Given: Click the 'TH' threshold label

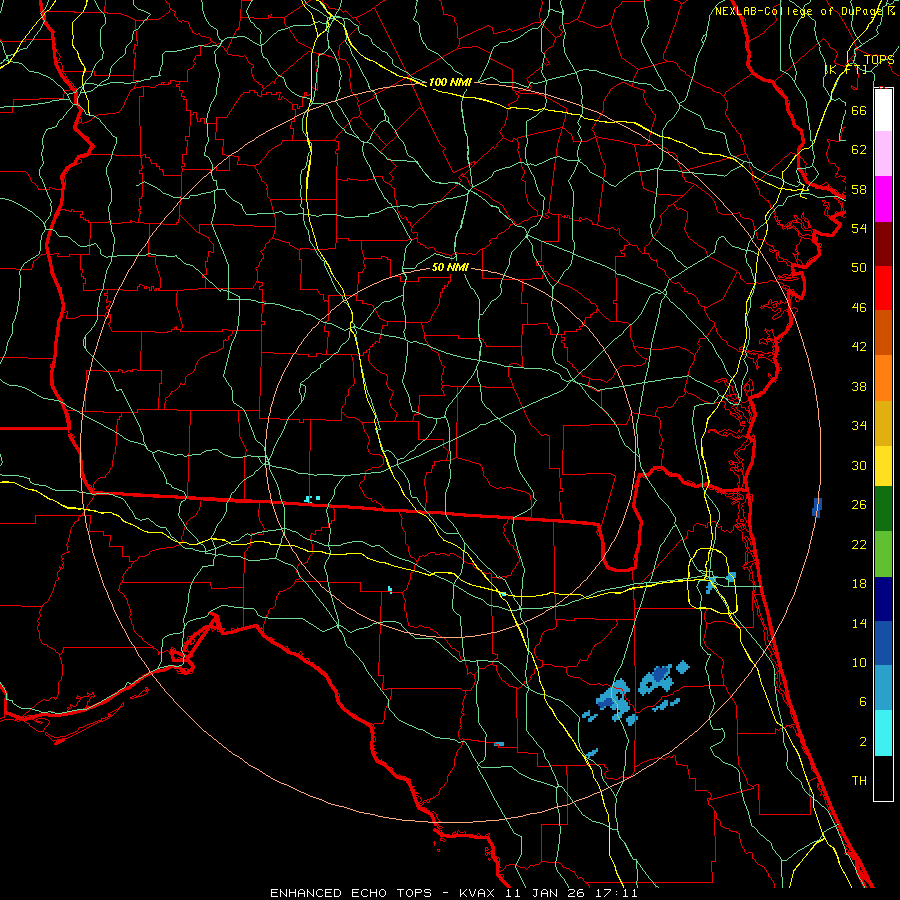Looking at the screenshot, I should [859, 781].
